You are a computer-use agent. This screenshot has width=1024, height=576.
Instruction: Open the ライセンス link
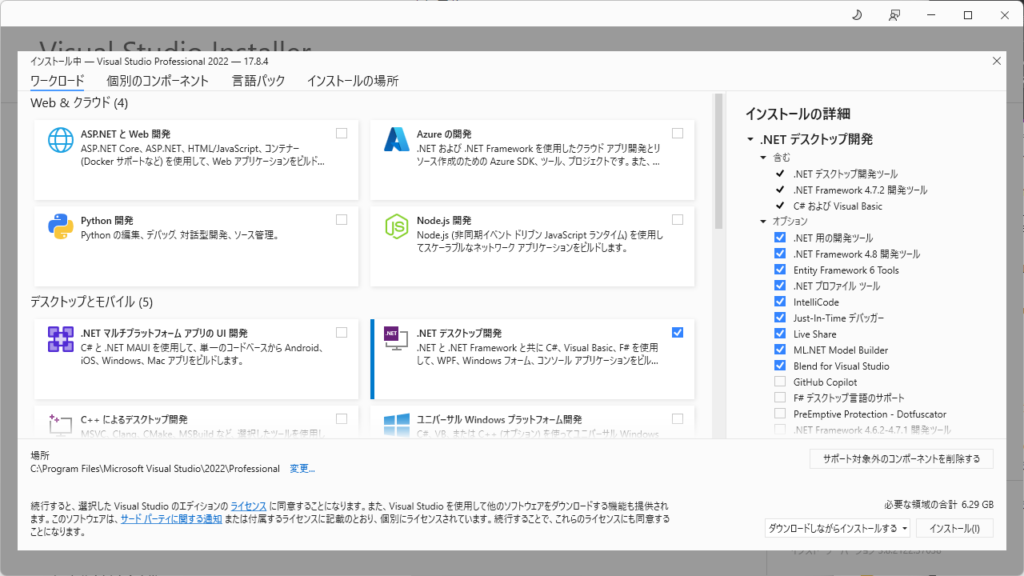pyautogui.click(x=249, y=507)
